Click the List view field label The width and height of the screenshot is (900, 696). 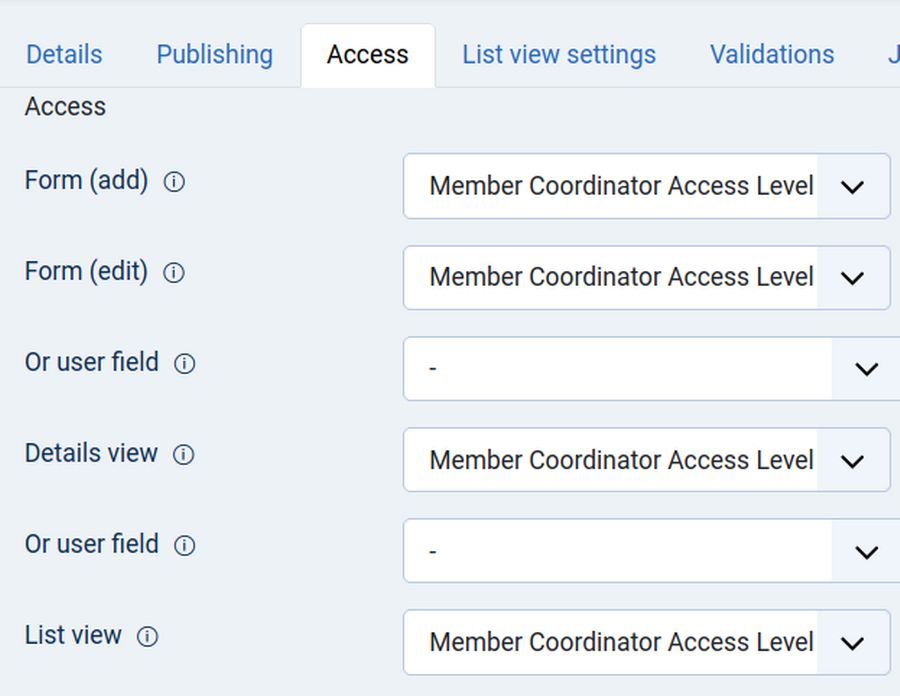tap(73, 635)
